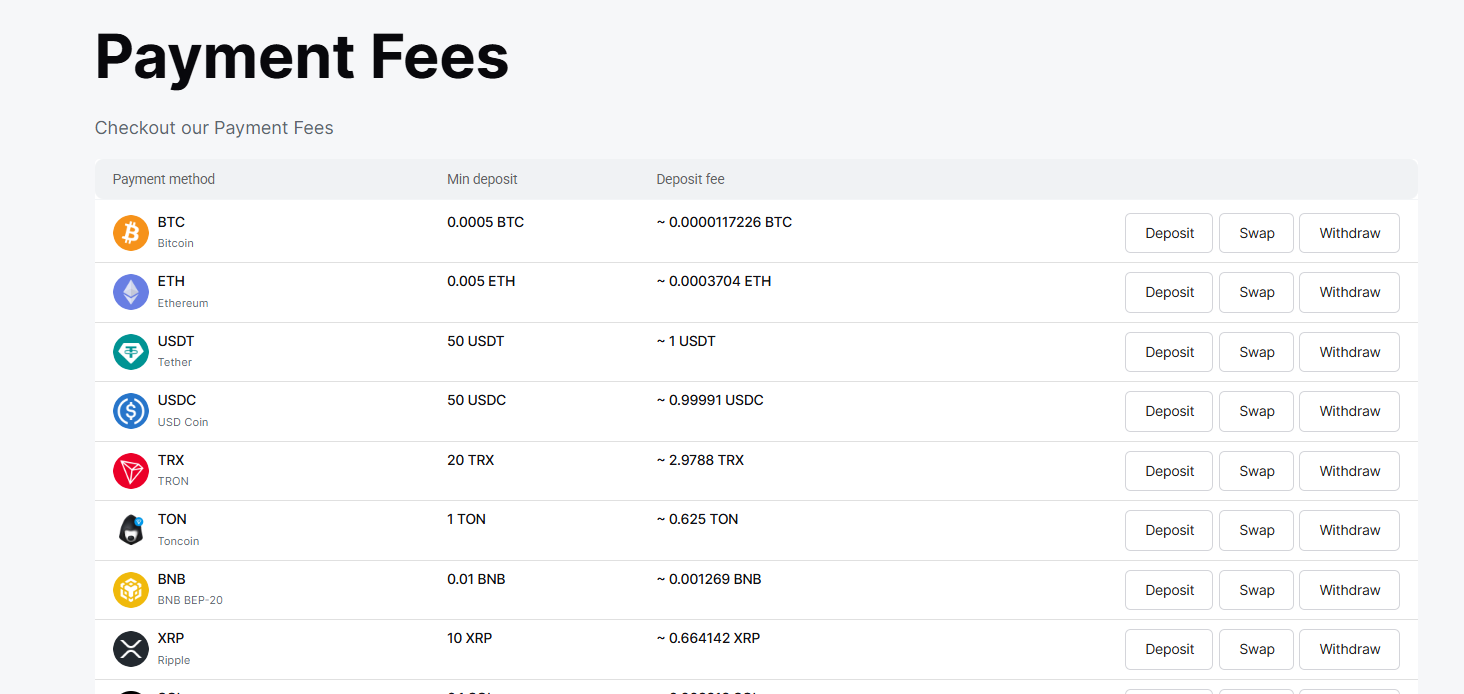Withdraw ETH from the Ethereum row
Viewport: 1464px width, 694px height.
point(1349,292)
